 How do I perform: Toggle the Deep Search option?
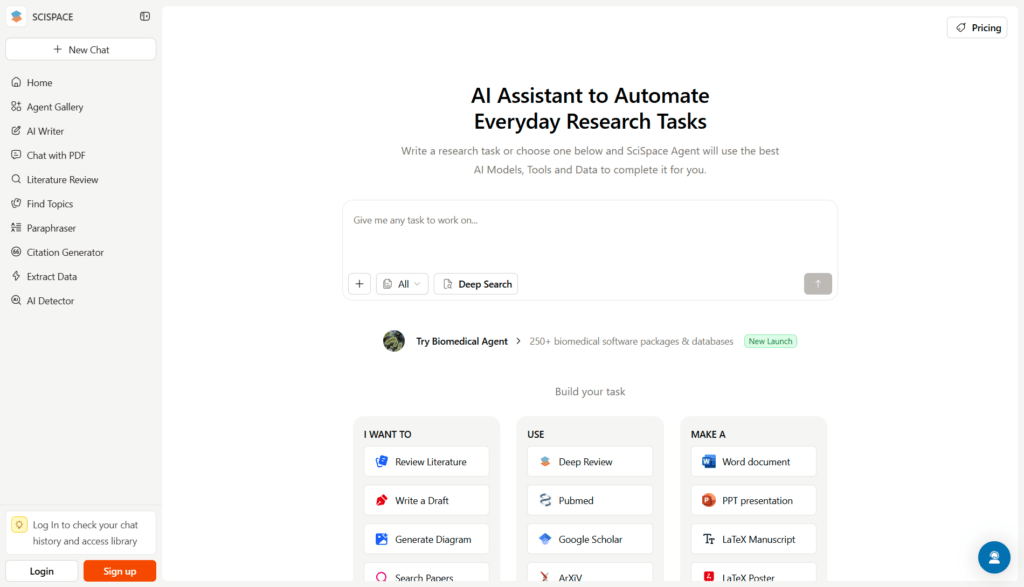coord(476,284)
